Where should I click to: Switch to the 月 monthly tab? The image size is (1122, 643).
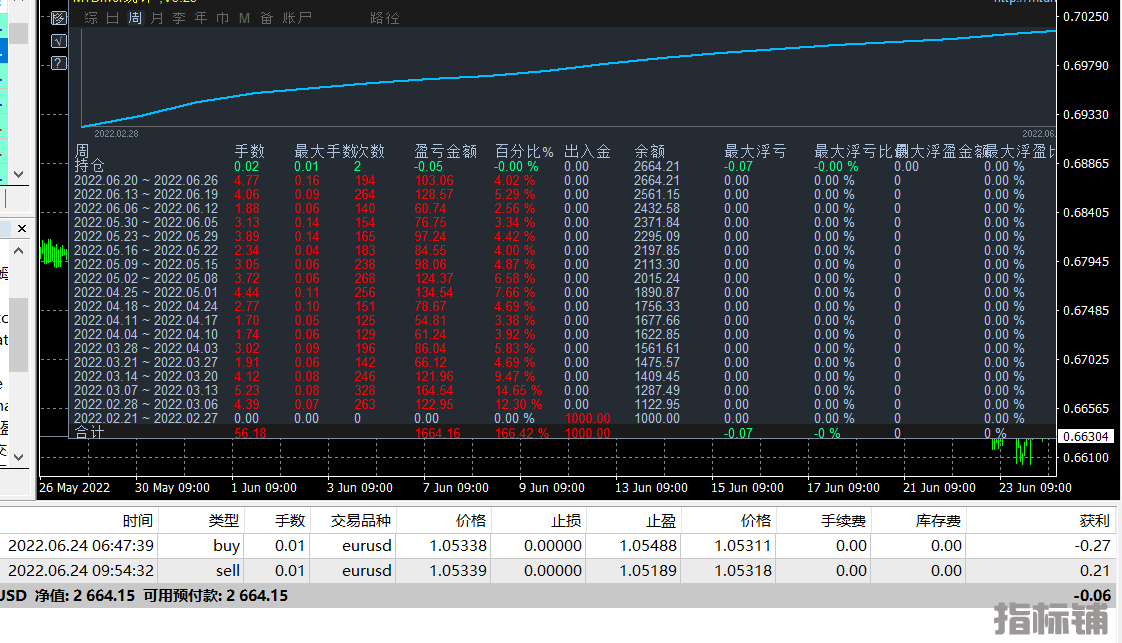tap(157, 18)
